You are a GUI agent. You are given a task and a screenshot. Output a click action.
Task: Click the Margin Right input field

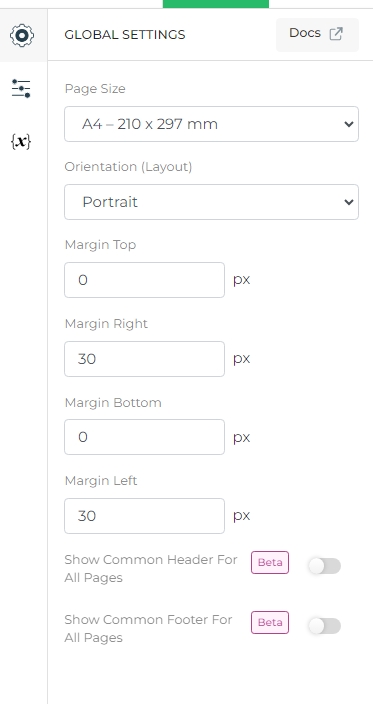[x=145, y=359]
